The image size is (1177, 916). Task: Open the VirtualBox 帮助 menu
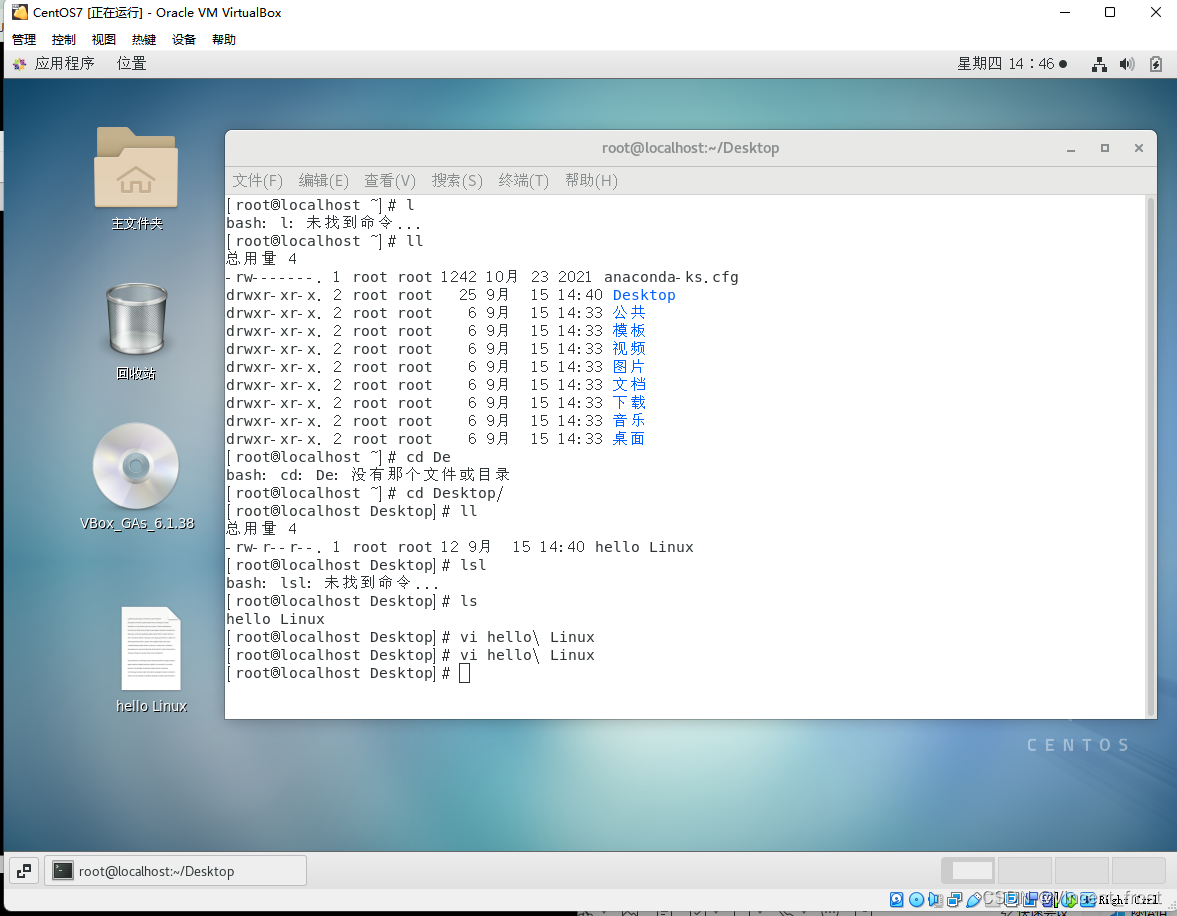(224, 40)
